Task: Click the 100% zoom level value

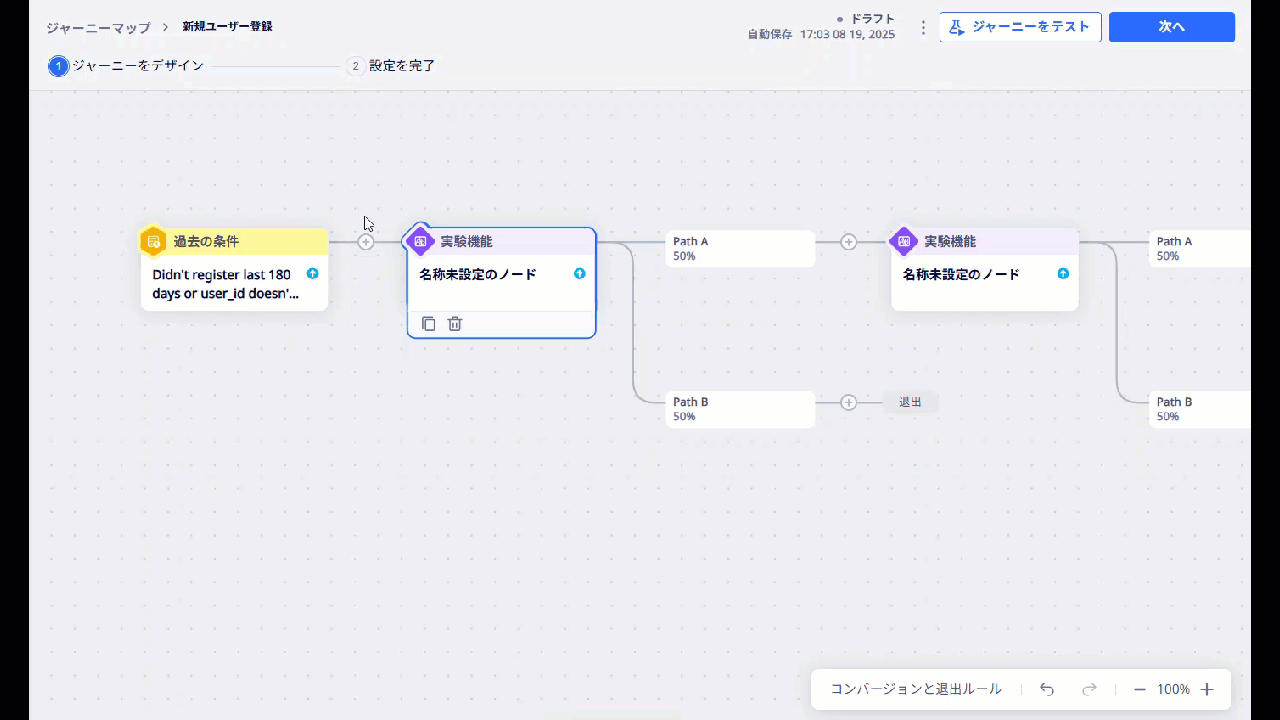Action: (1173, 689)
